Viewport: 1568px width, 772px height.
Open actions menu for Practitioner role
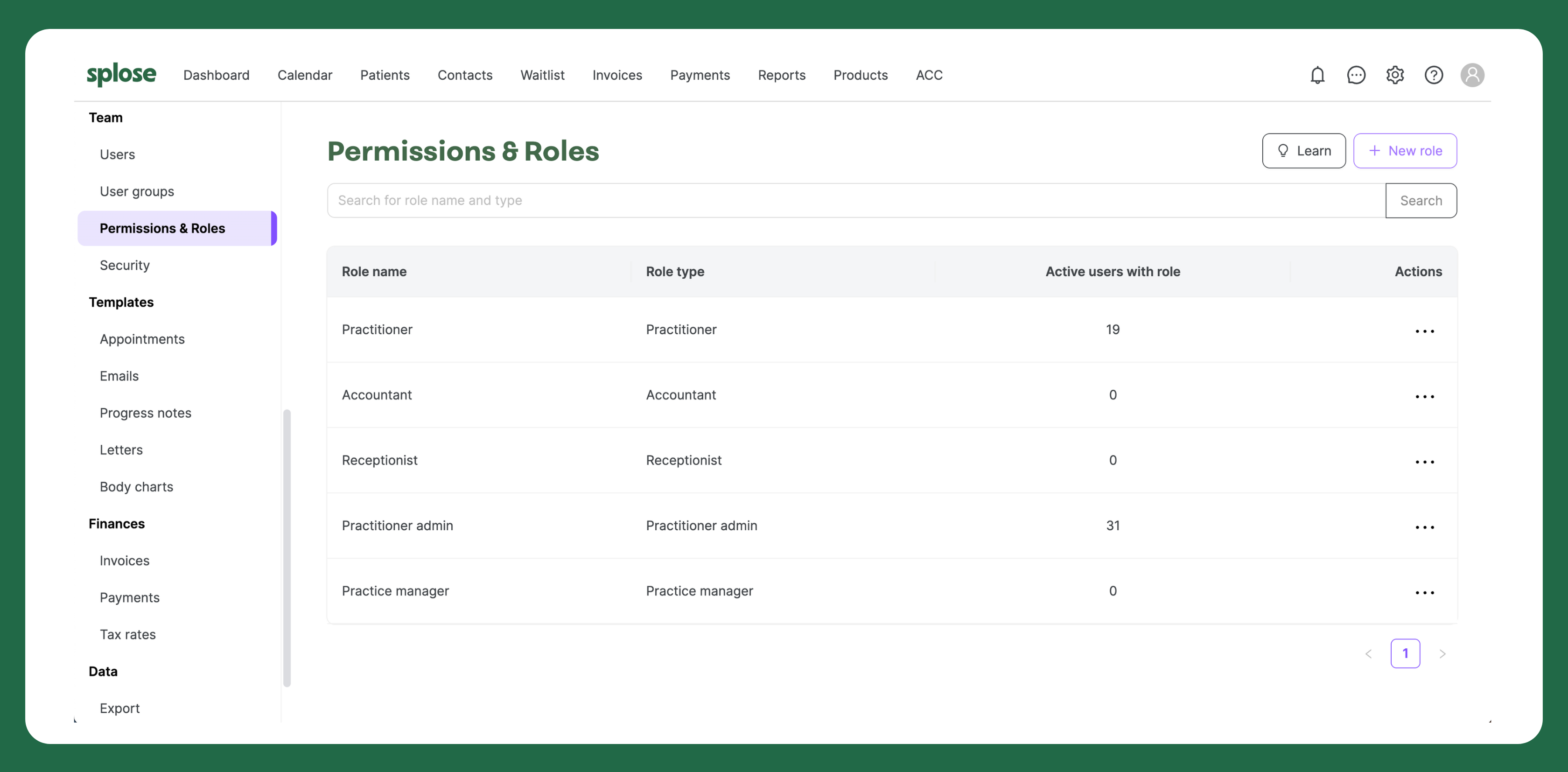coord(1425,330)
